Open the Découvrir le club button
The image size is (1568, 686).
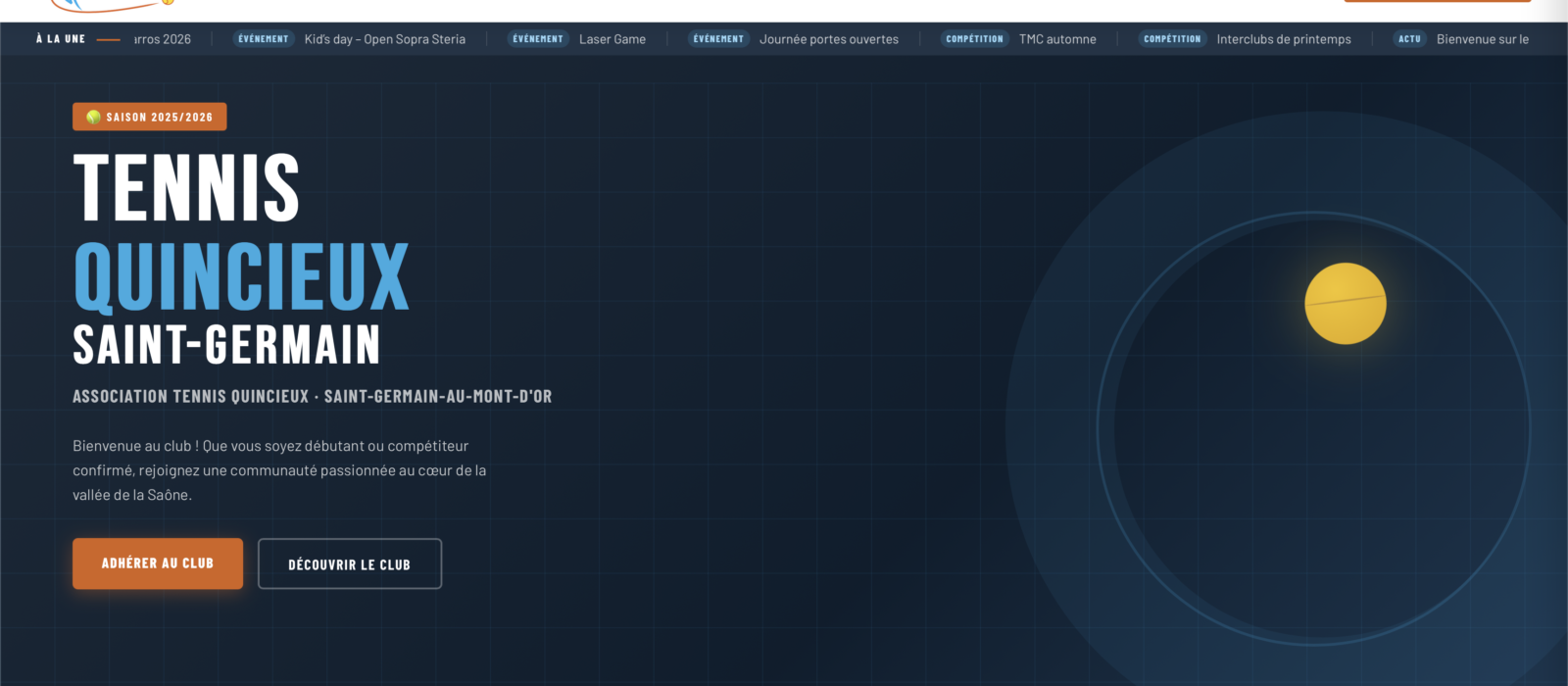click(350, 564)
